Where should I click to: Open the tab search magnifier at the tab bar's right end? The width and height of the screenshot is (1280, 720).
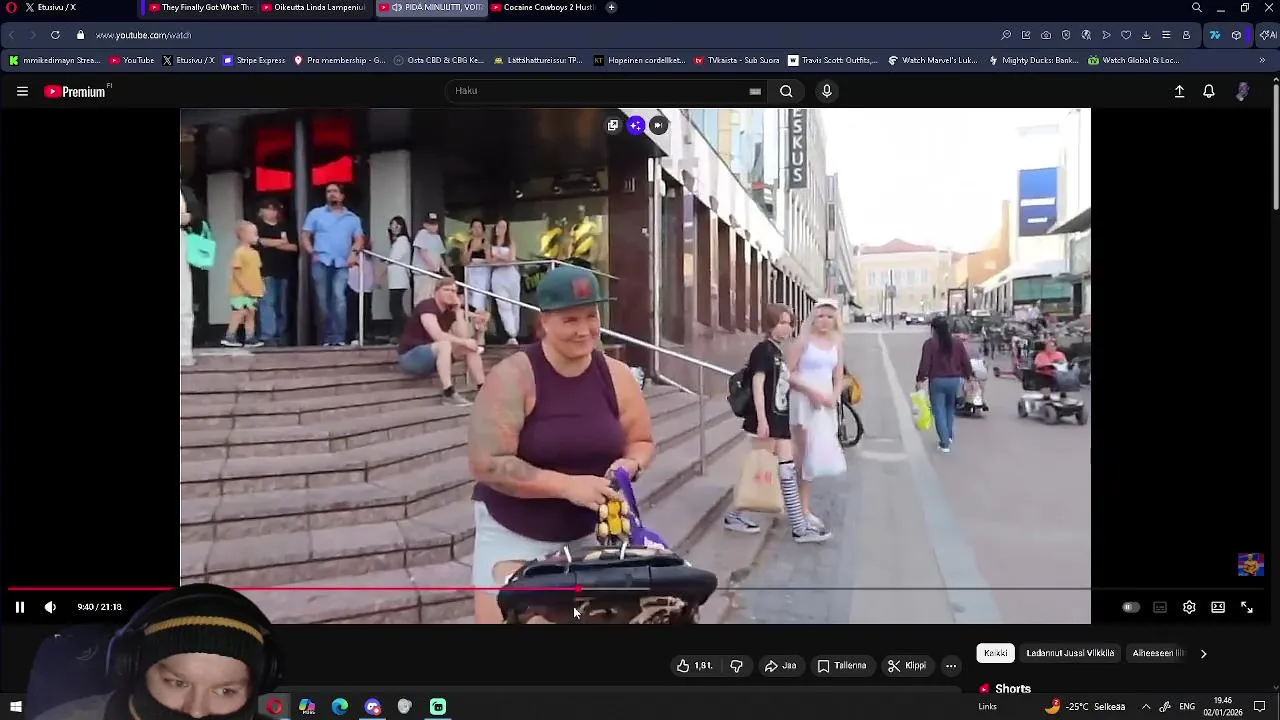[x=1197, y=7]
